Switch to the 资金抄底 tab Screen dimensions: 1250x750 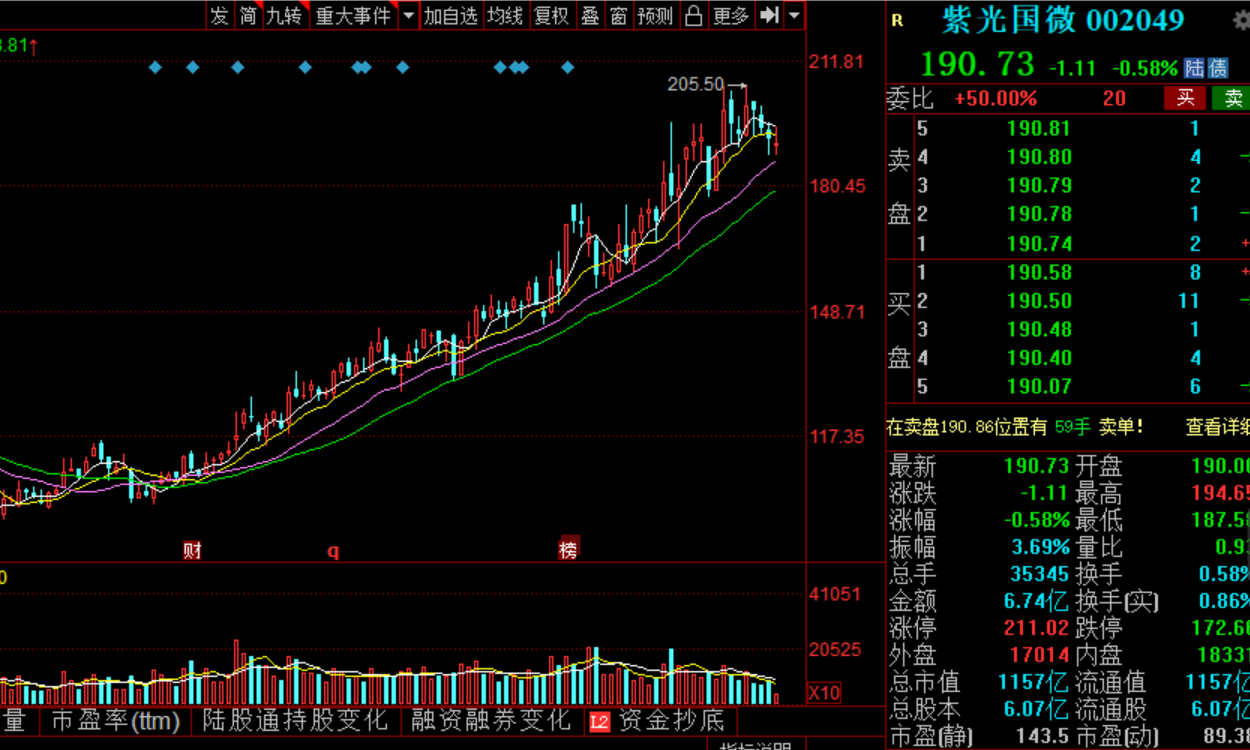[x=670, y=720]
